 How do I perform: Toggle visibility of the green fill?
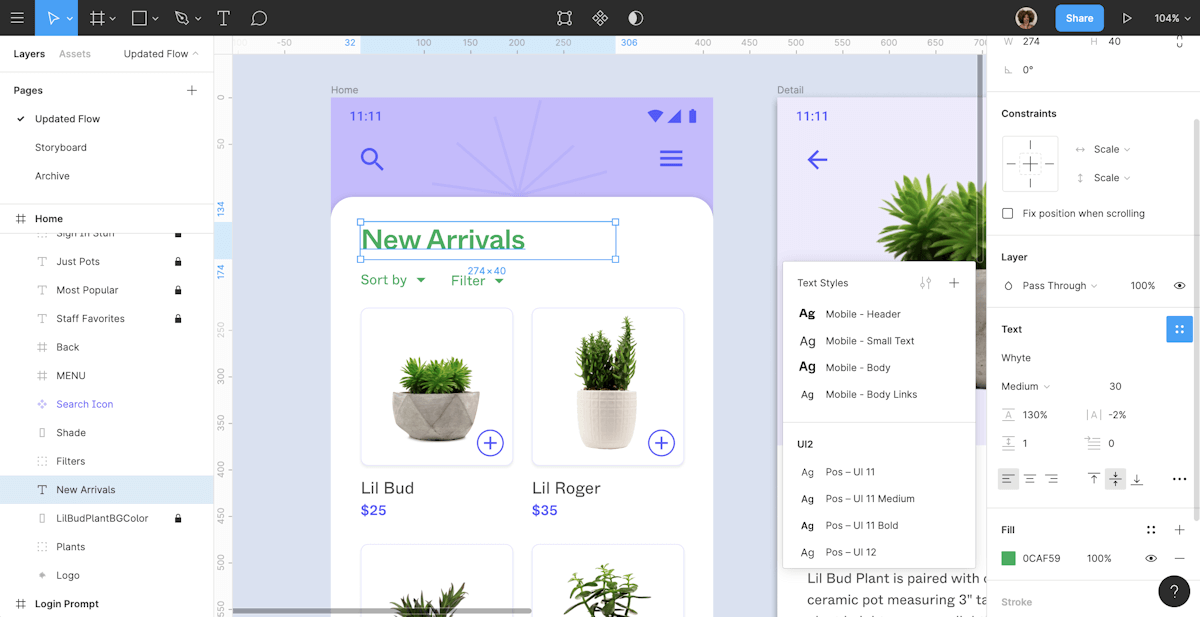click(x=1150, y=559)
